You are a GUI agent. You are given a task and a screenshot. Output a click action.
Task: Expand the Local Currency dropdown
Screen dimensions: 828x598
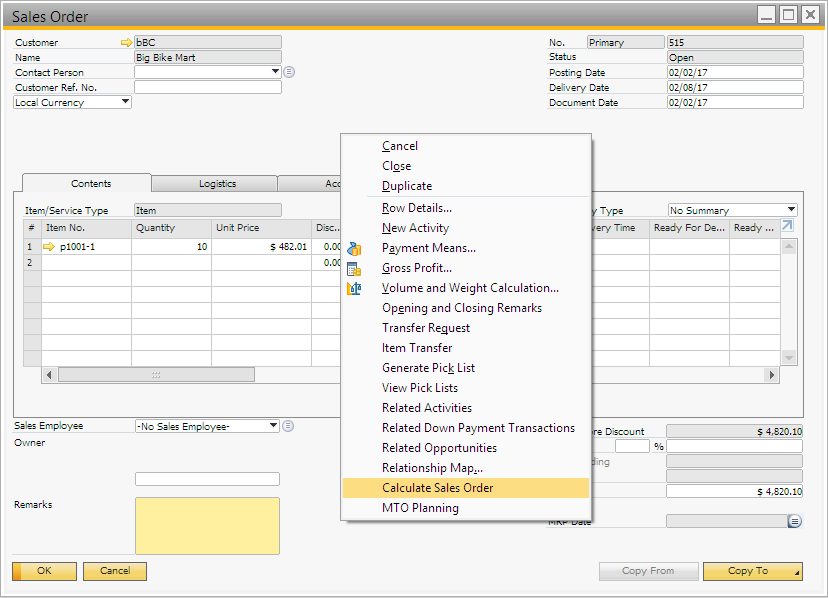(125, 102)
